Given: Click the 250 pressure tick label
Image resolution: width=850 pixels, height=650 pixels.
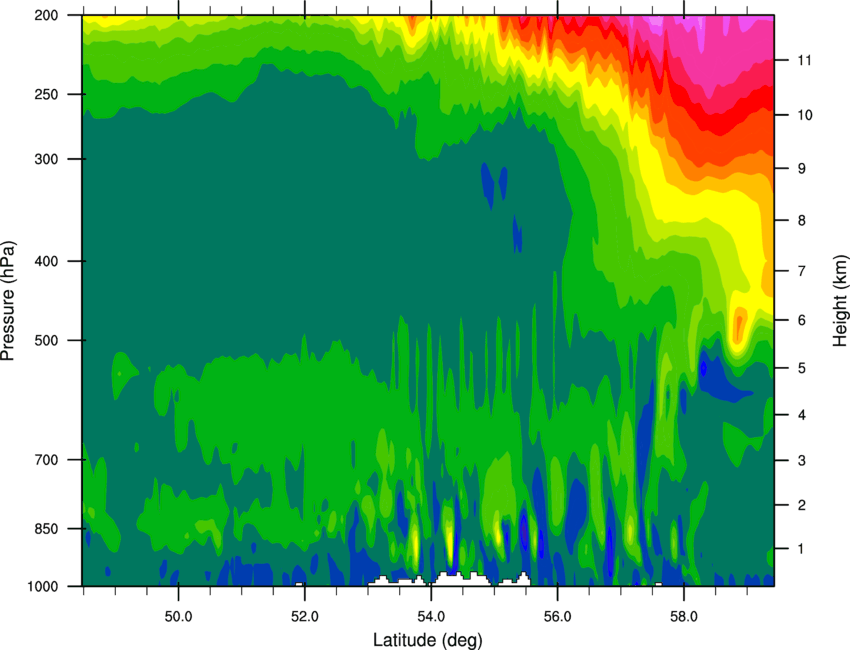Looking at the screenshot, I should [47, 94].
